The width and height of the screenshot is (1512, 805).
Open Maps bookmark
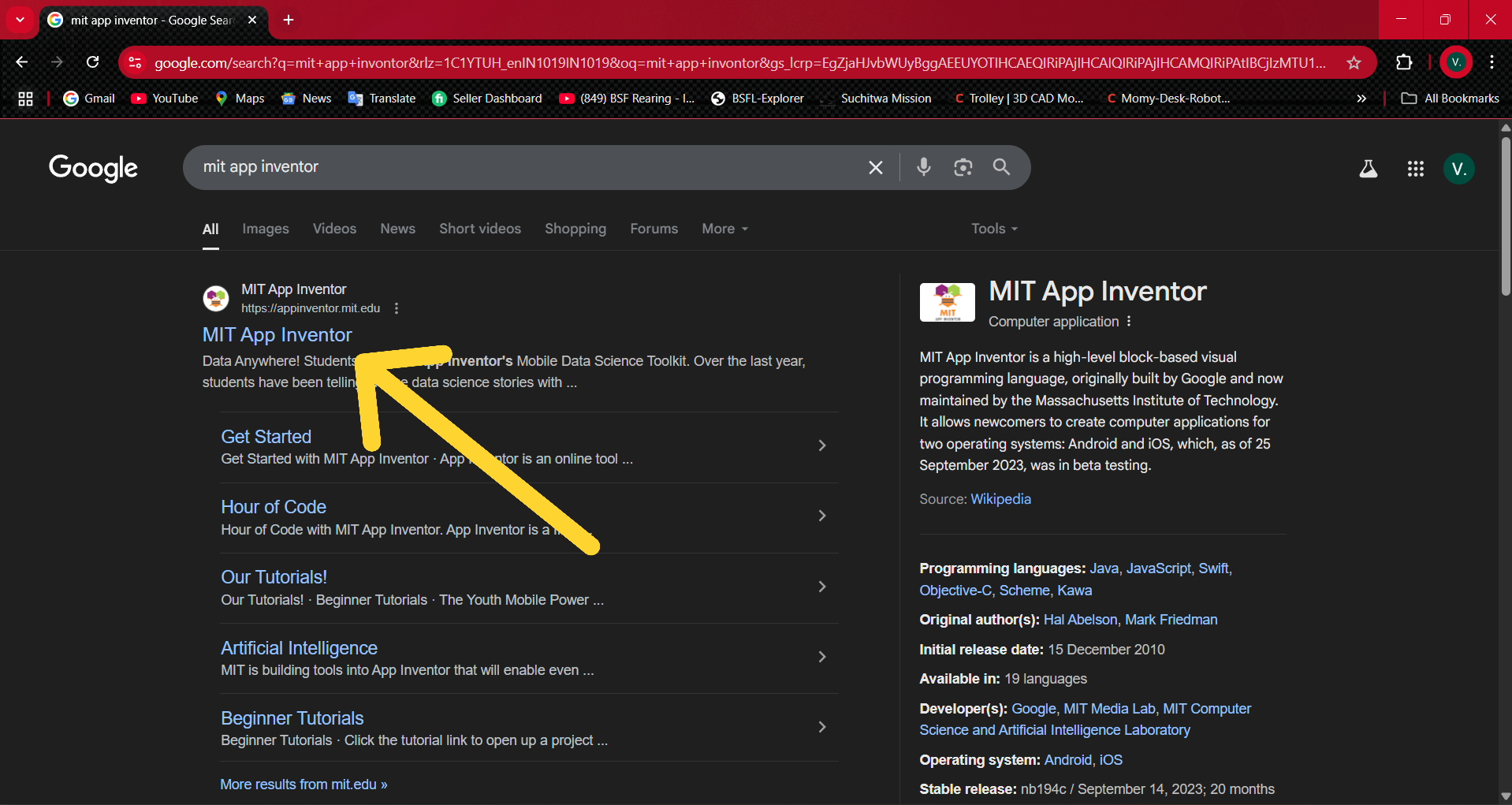(x=240, y=99)
